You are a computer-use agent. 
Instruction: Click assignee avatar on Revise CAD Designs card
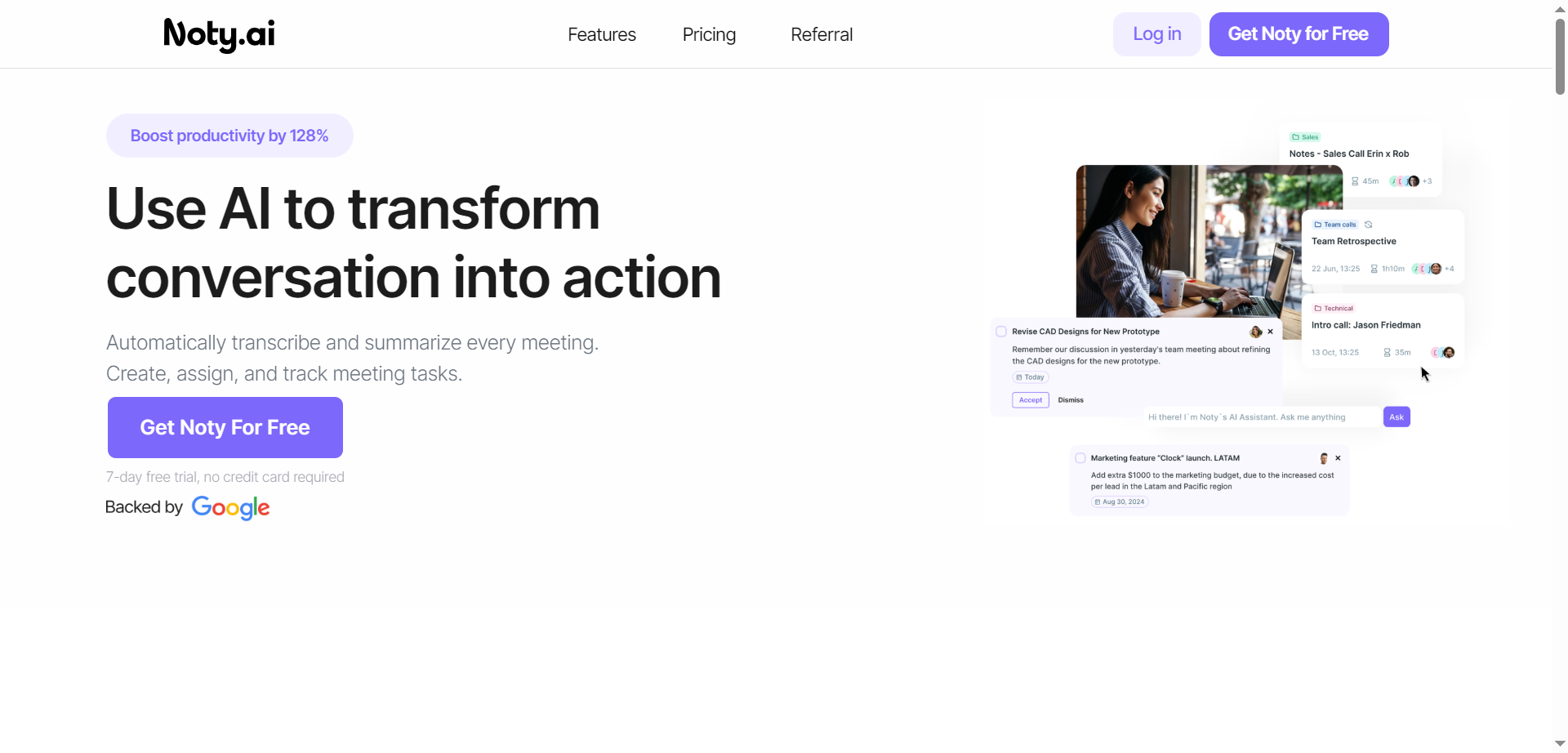pos(1256,332)
